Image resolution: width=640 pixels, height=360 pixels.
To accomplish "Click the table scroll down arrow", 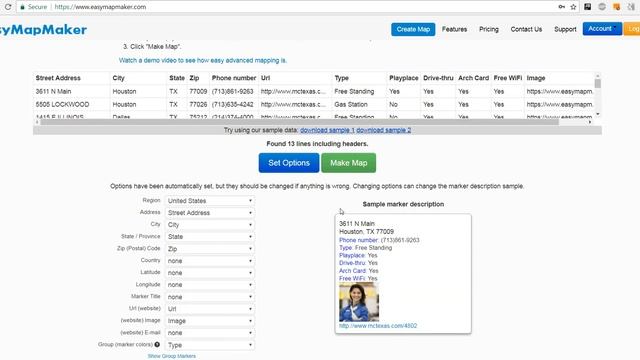I will pos(598,114).
